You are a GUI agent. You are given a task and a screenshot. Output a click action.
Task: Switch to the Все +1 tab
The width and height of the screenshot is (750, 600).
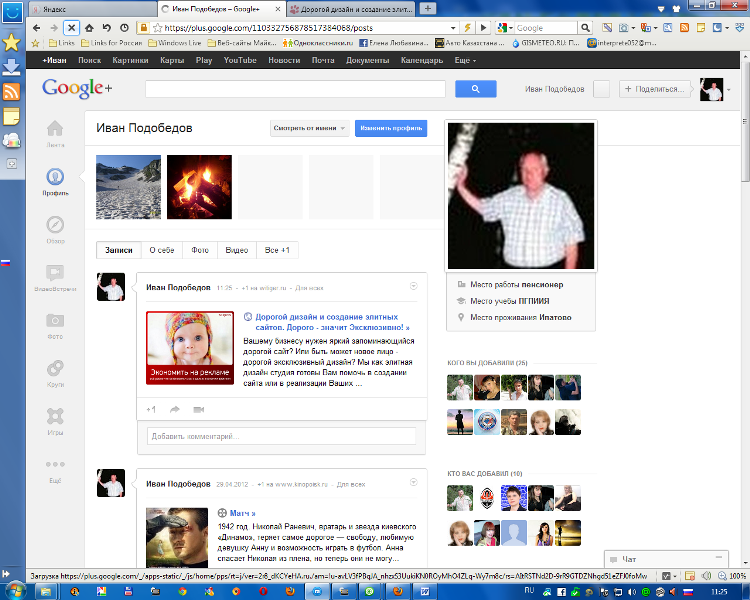pos(277,250)
